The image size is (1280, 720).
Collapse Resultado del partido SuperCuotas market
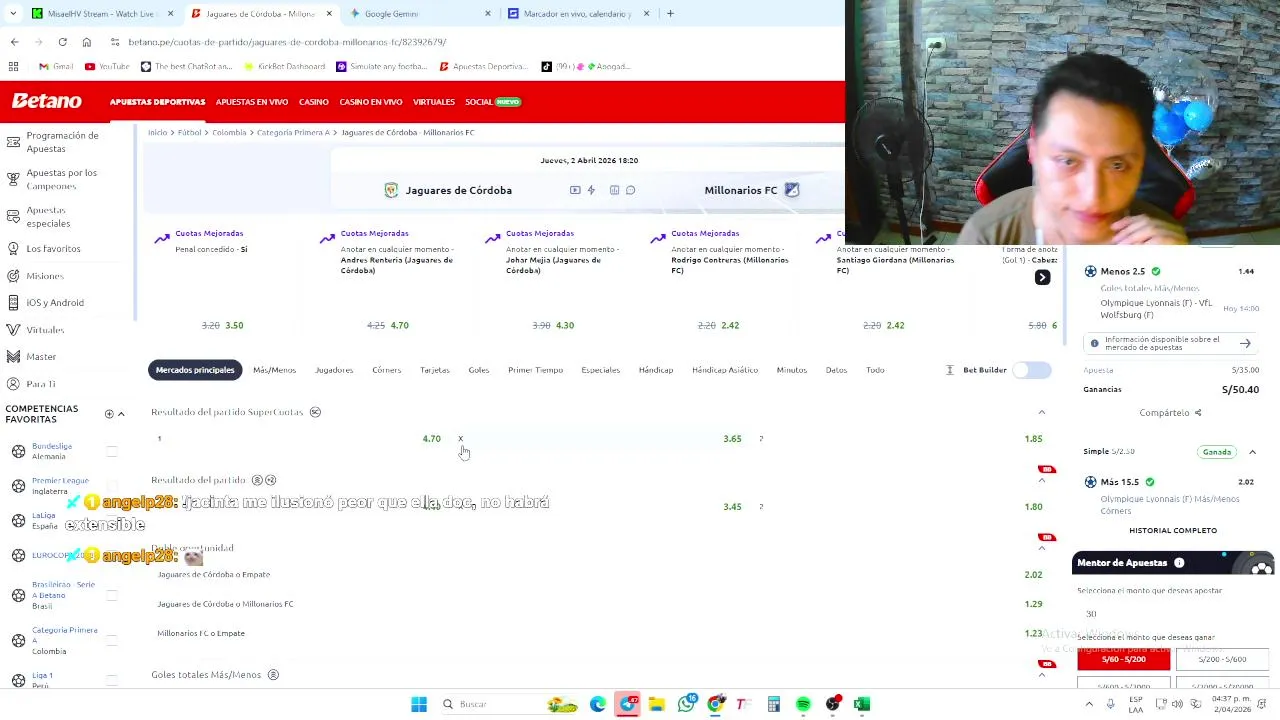tap(1041, 412)
